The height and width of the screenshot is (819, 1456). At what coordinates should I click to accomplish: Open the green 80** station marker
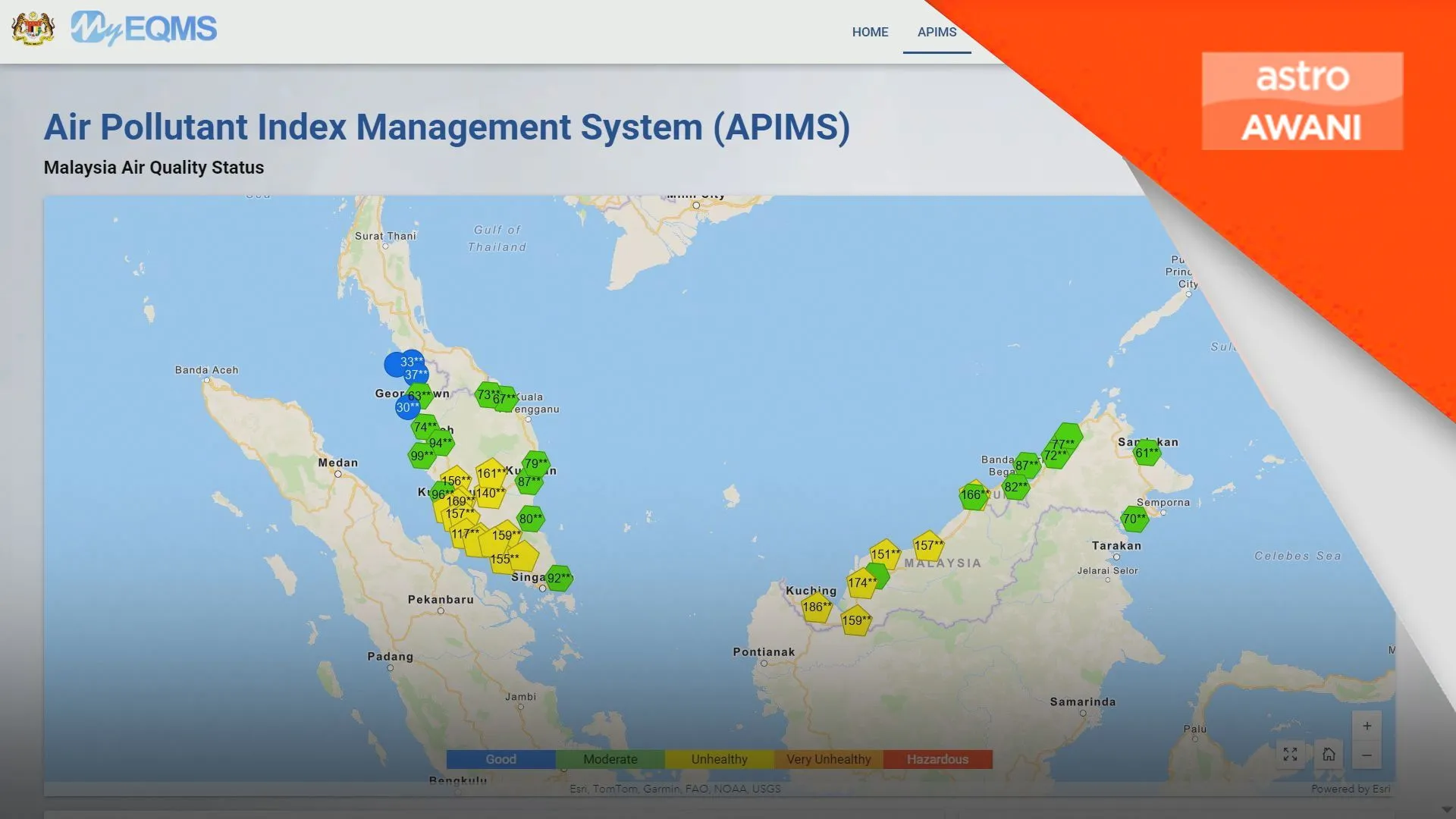pos(531,519)
